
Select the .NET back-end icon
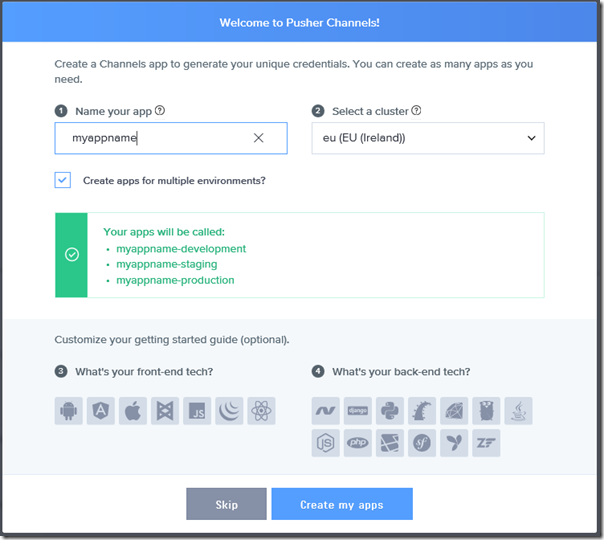pos(325,411)
